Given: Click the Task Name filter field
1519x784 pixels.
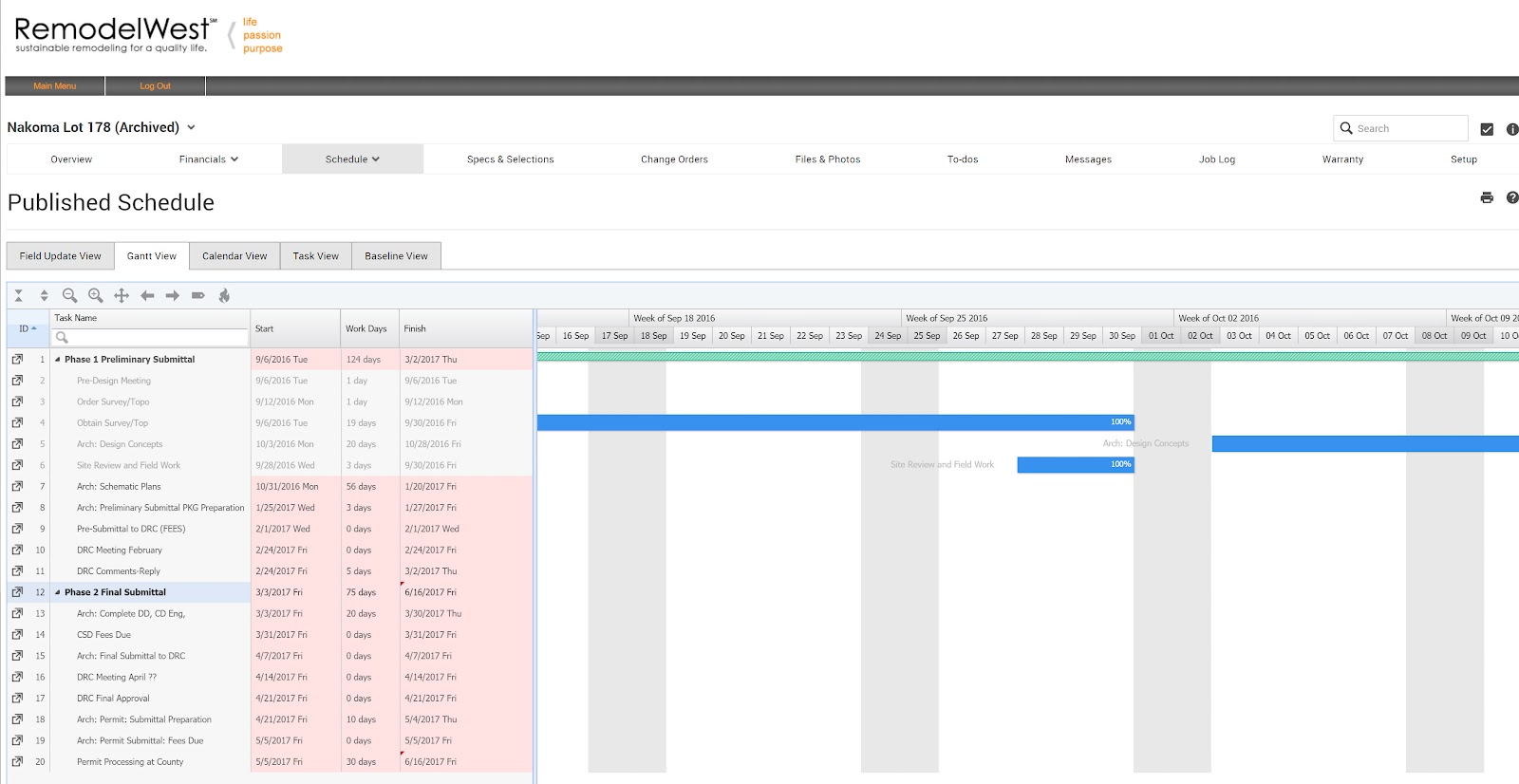Looking at the screenshot, I should click(152, 338).
